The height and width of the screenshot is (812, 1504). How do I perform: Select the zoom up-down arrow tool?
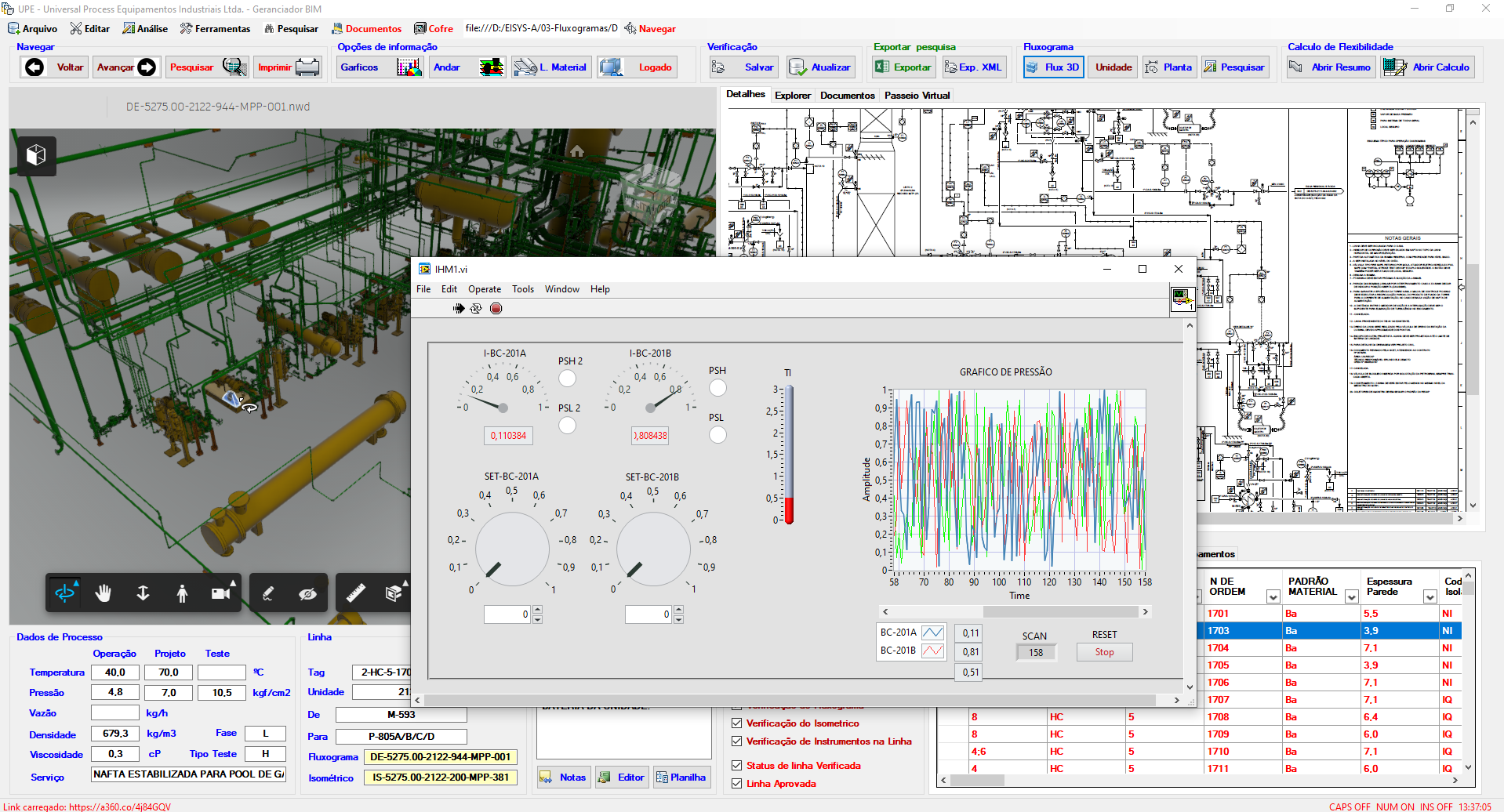pos(143,593)
